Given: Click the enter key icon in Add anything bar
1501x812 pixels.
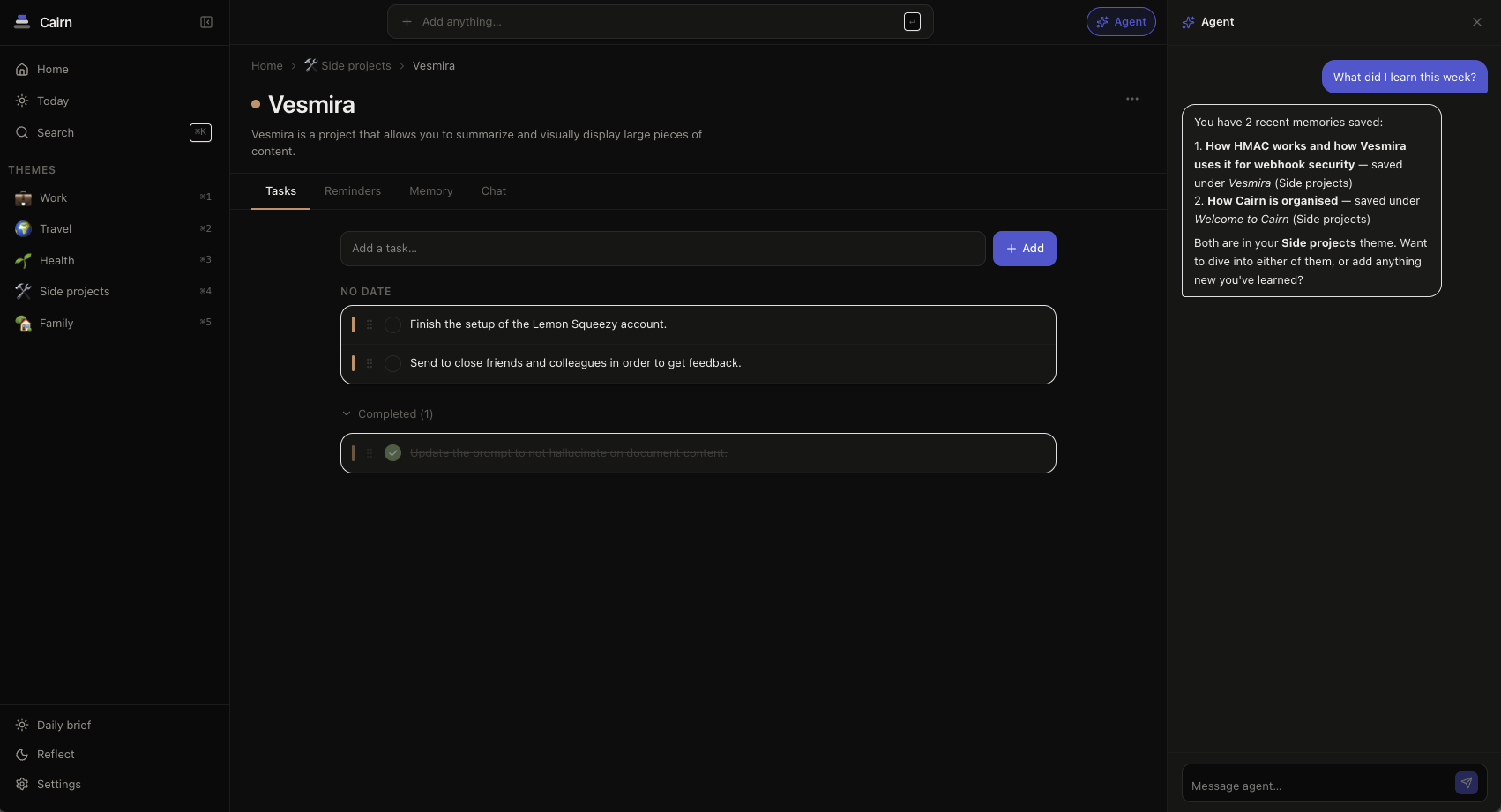Looking at the screenshot, I should (x=913, y=22).
